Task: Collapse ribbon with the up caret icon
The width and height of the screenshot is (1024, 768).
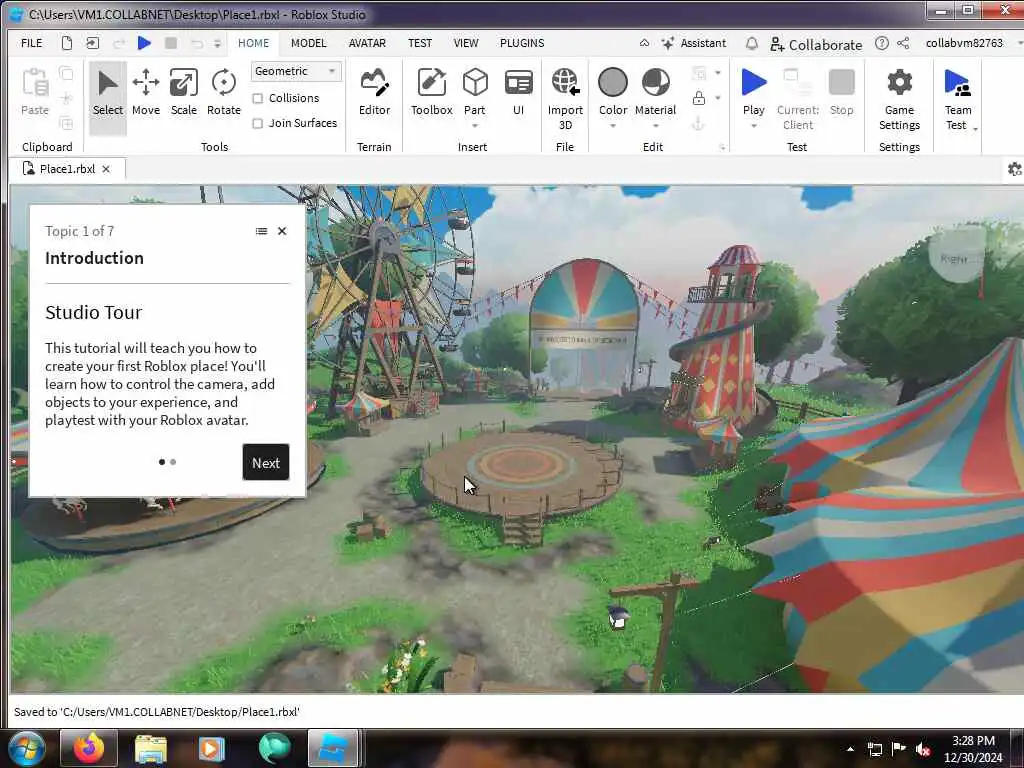Action: click(x=645, y=43)
